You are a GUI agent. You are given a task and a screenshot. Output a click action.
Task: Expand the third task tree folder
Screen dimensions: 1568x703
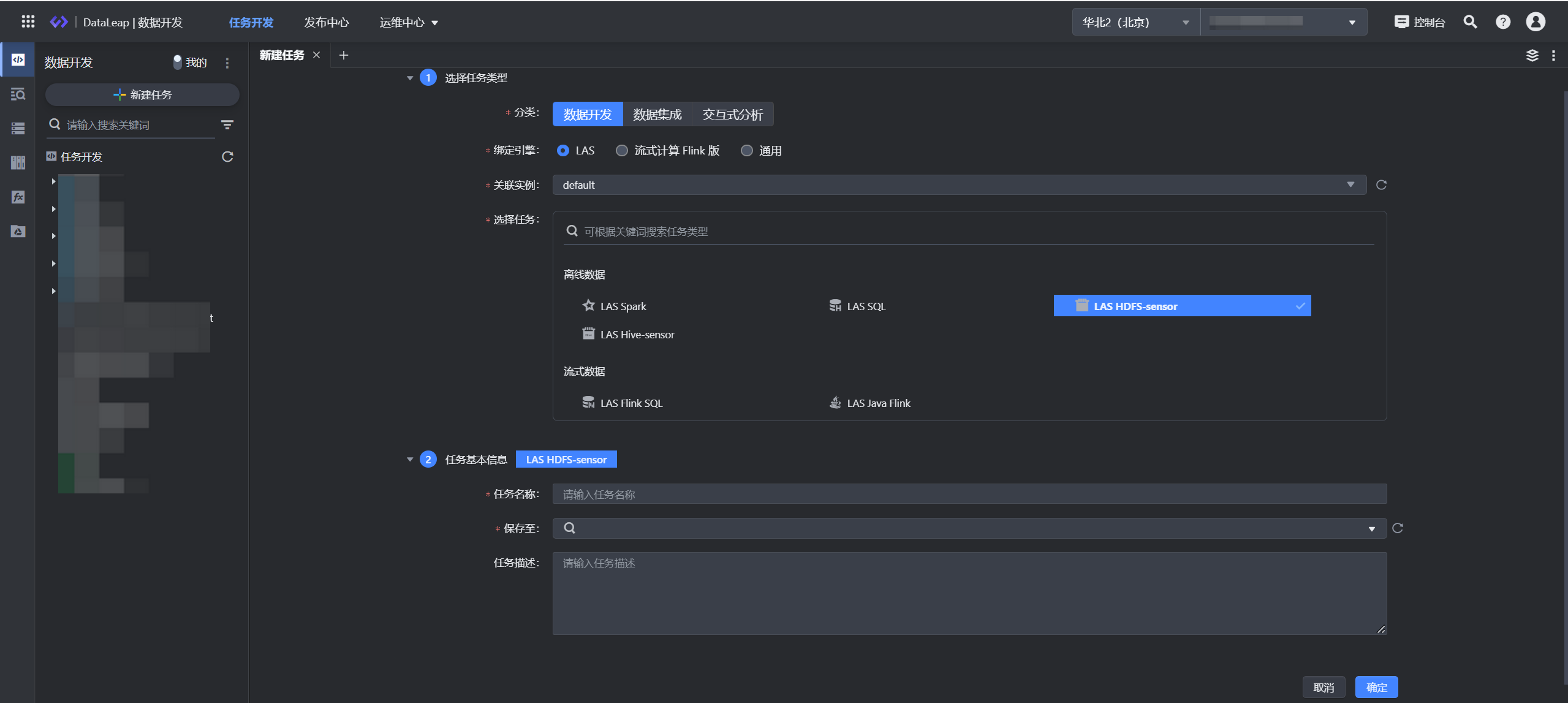pyautogui.click(x=54, y=236)
